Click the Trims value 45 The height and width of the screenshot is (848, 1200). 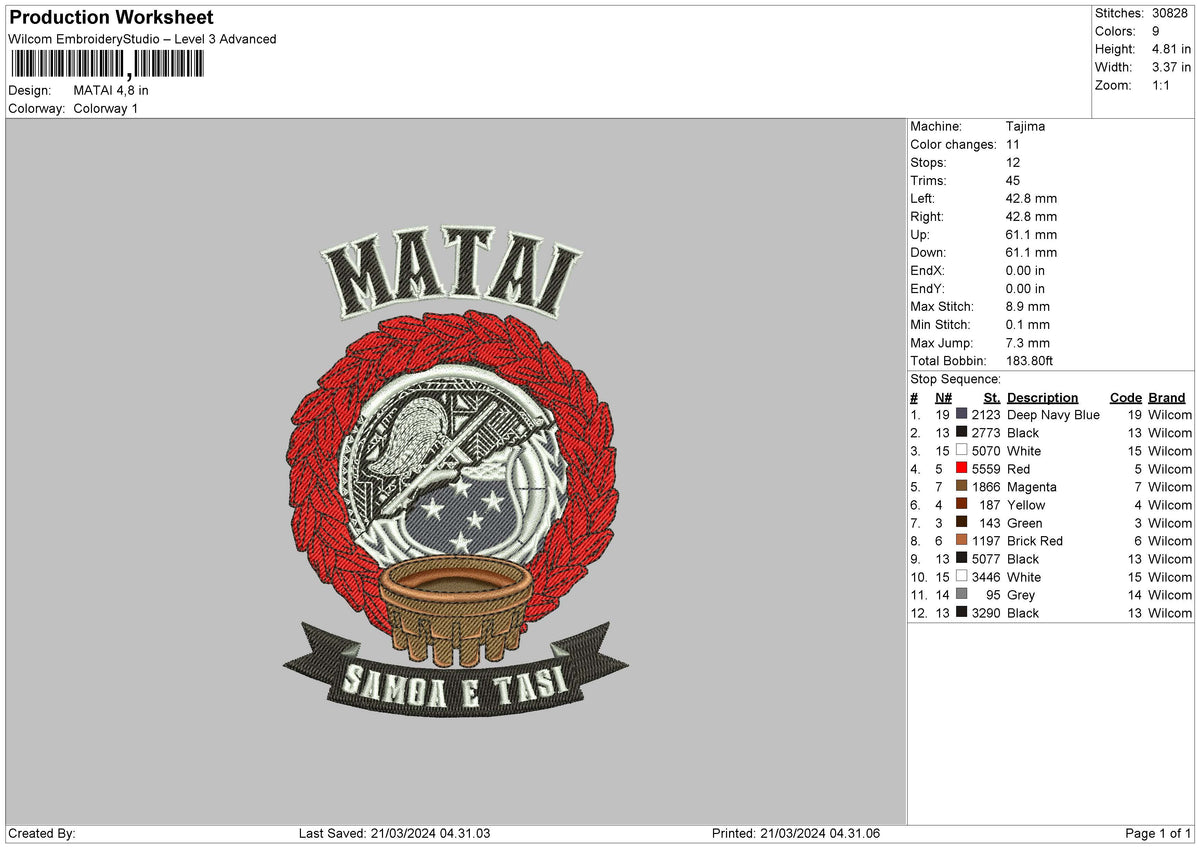pyautogui.click(x=1013, y=180)
